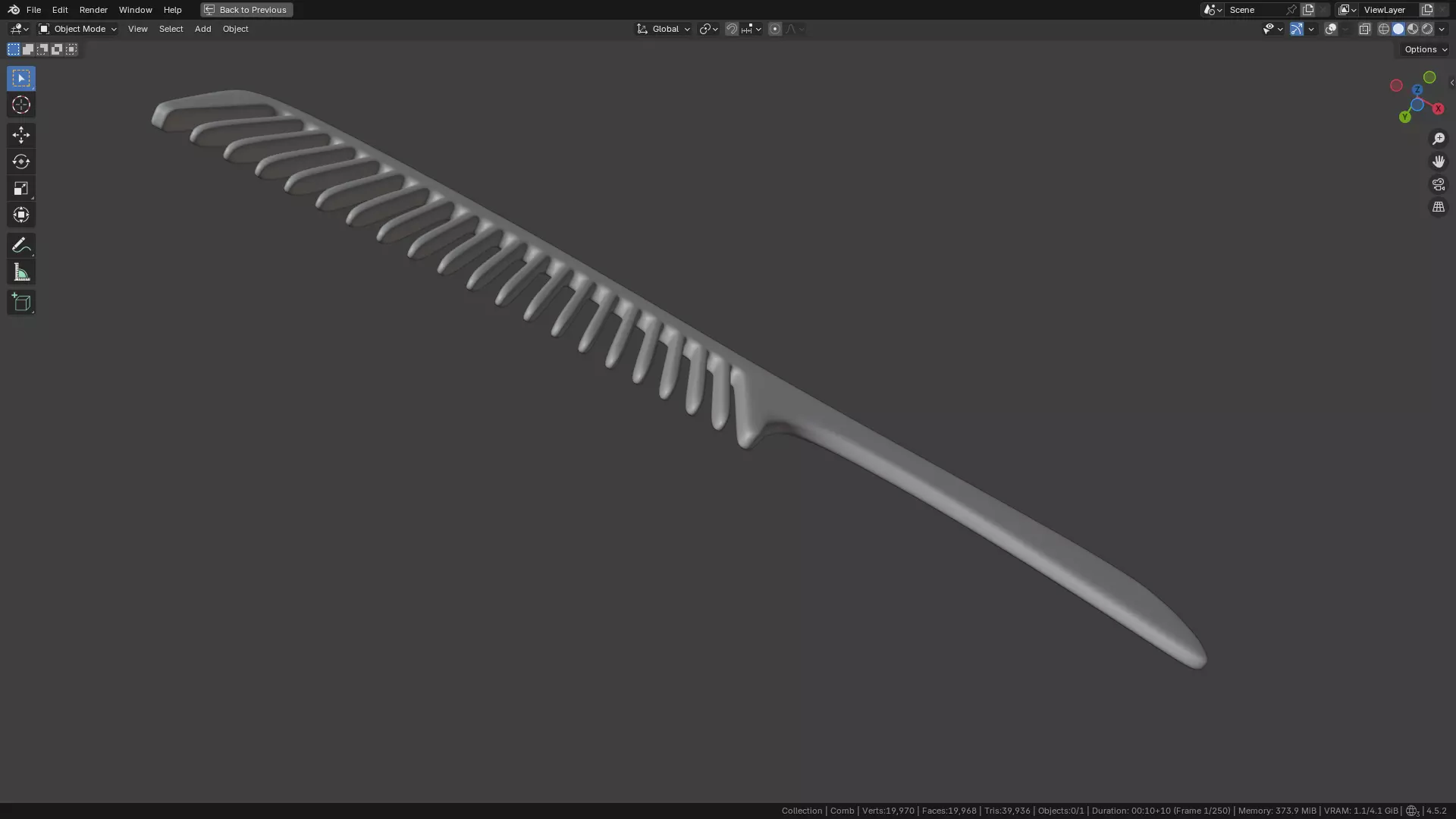Open the Window menu
1456x819 pixels.
pos(135,10)
